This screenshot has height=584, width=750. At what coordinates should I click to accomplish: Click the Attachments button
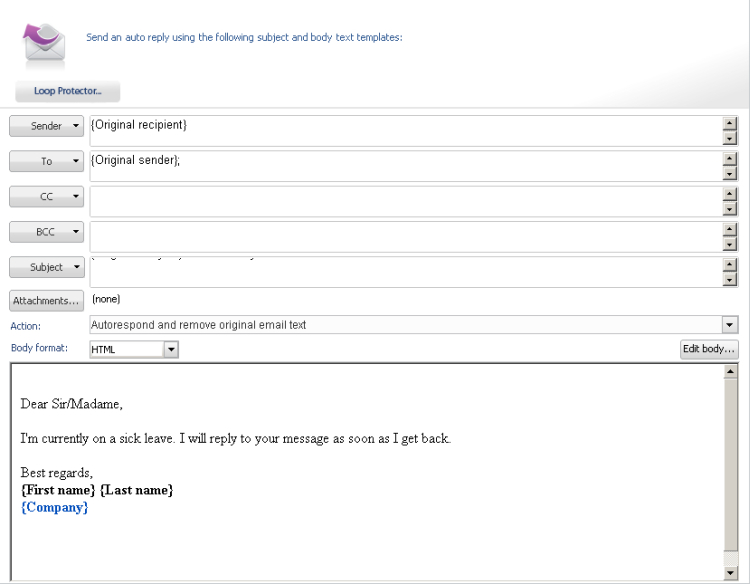click(x=46, y=301)
